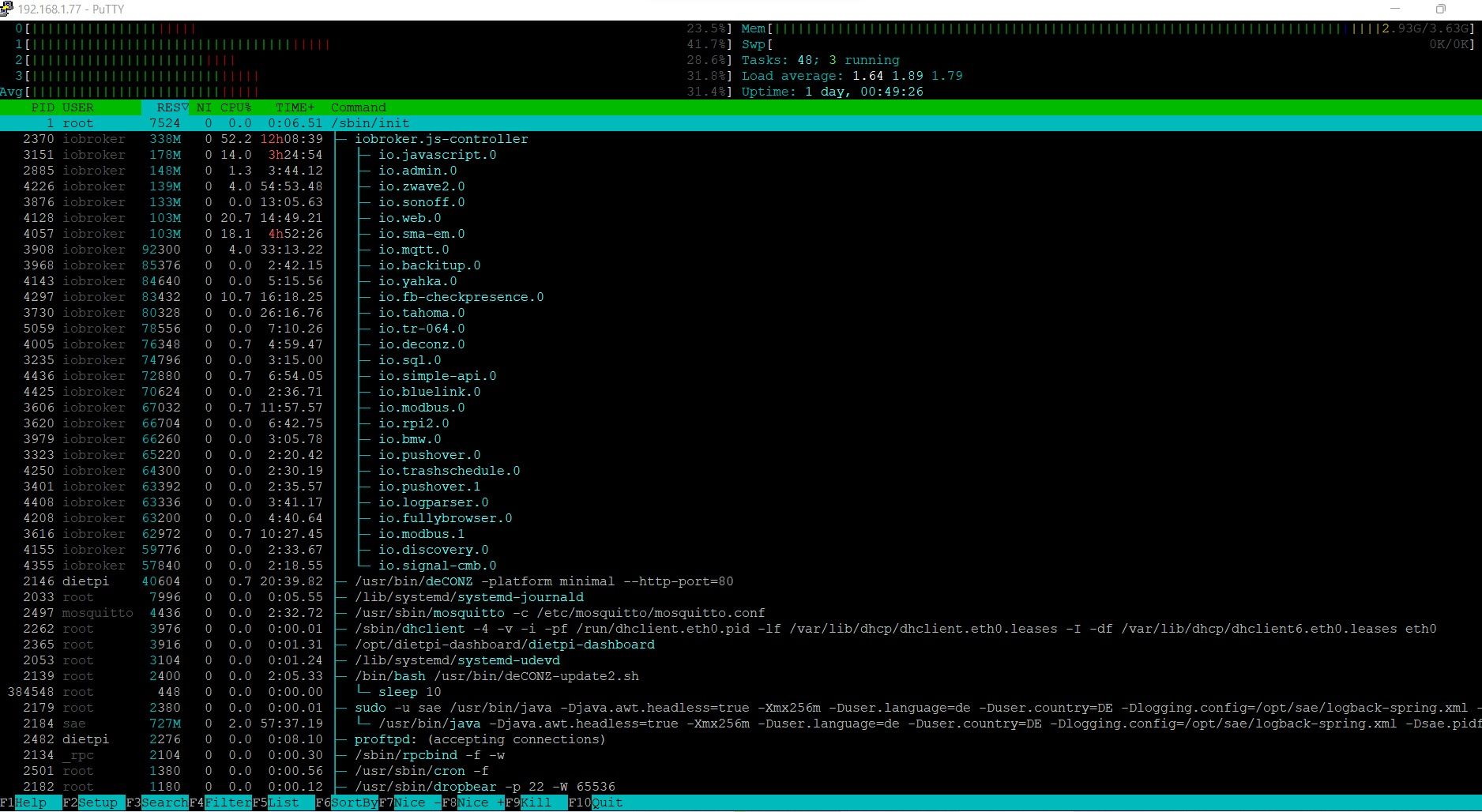Click F10 Quit in the footer
The image size is (1482, 812).
point(596,803)
